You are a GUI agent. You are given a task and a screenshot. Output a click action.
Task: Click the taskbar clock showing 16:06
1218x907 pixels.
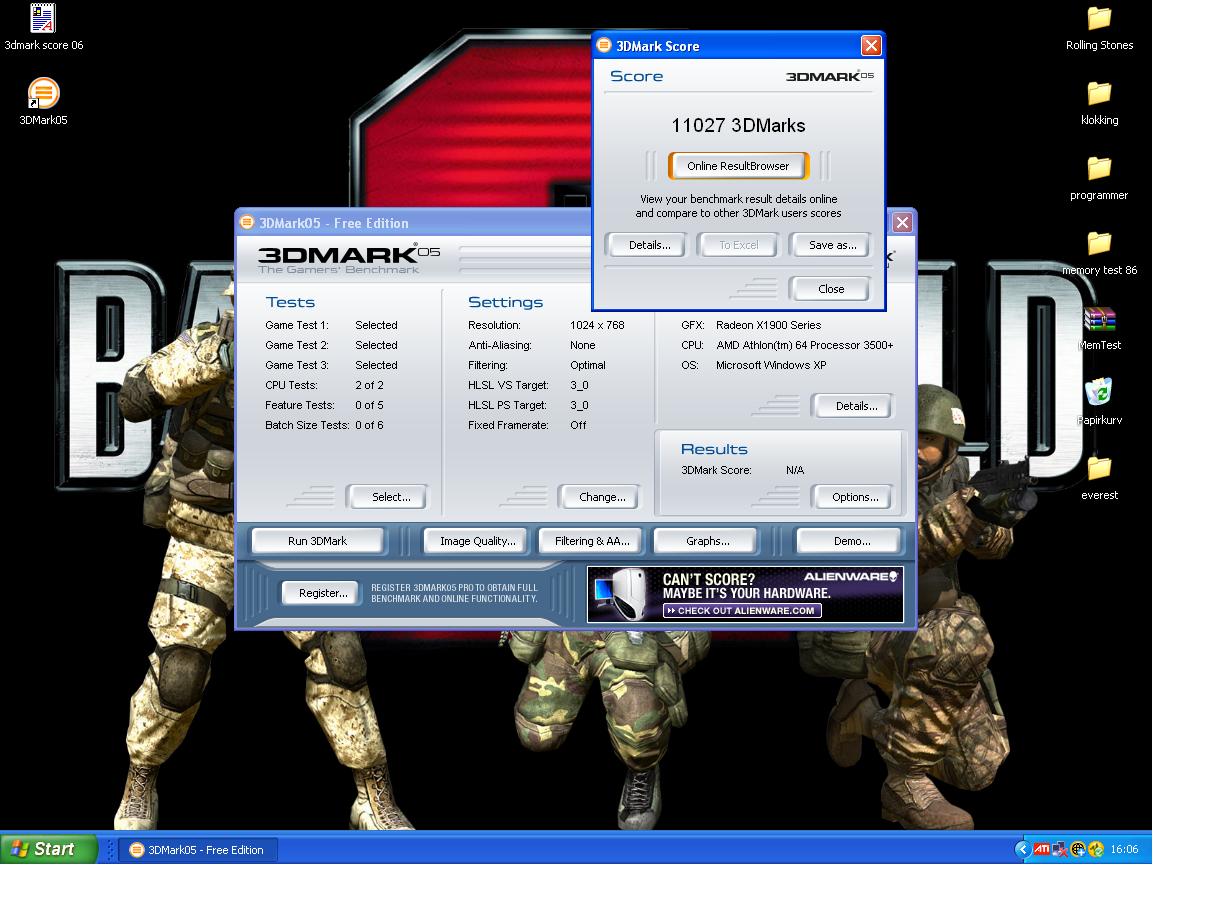pyautogui.click(x=1124, y=849)
